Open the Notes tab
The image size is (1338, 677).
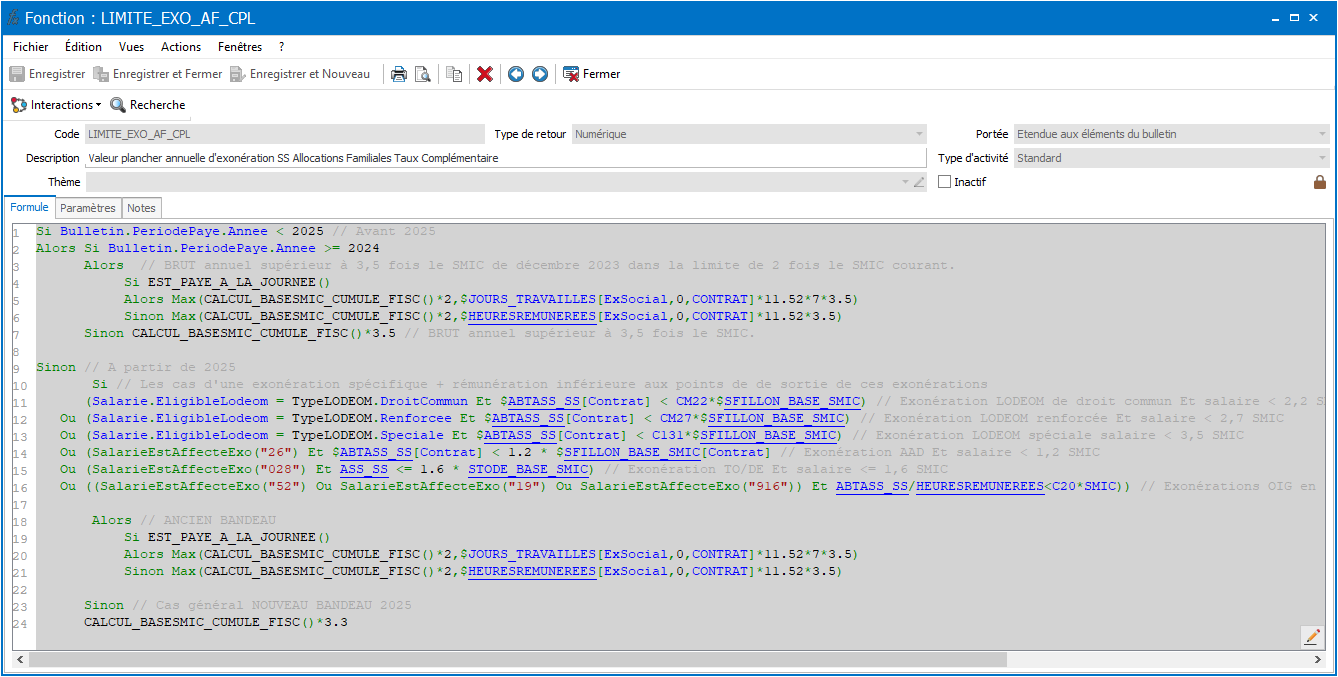pyautogui.click(x=141, y=208)
